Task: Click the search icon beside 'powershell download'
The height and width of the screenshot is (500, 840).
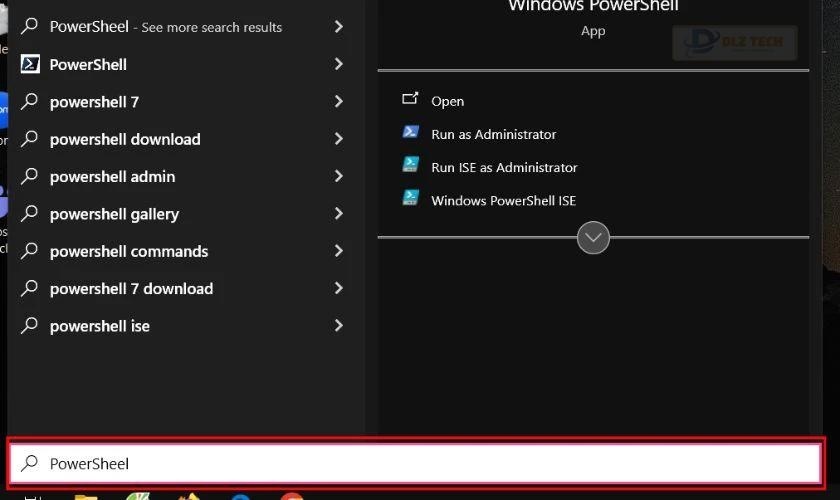Action: click(29, 139)
